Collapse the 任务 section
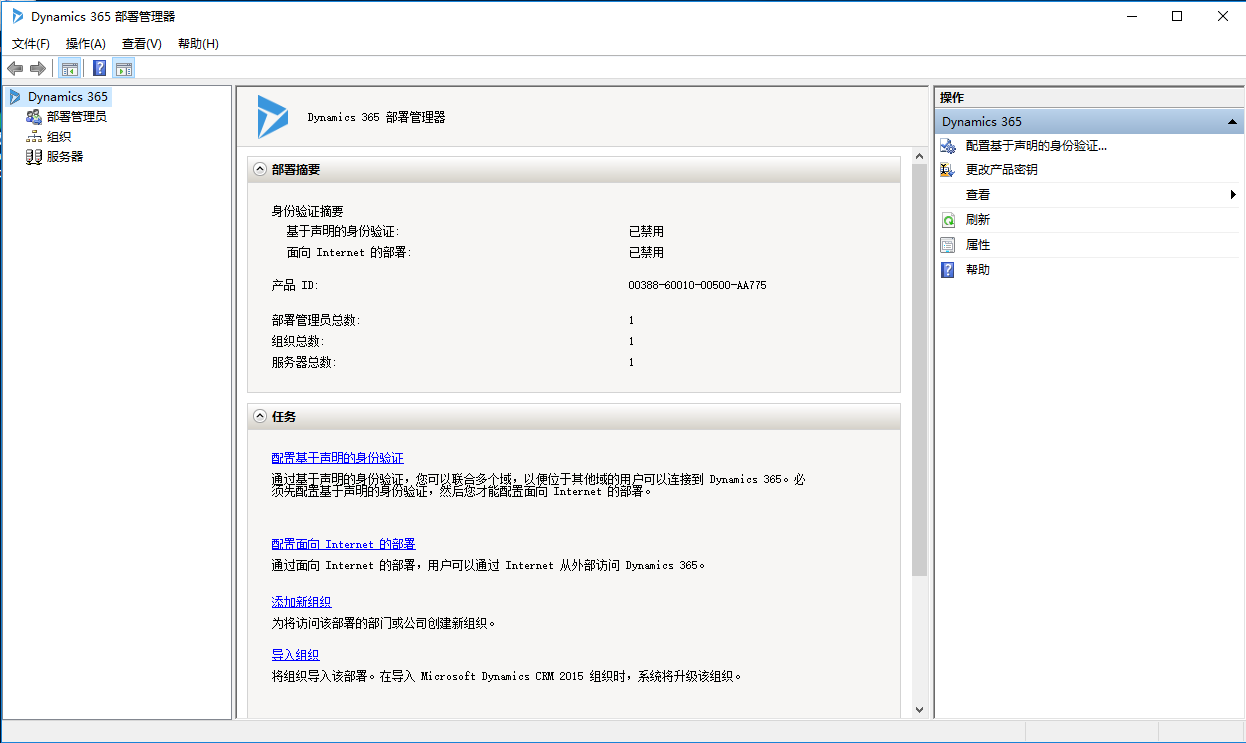The height and width of the screenshot is (743, 1246). (x=260, y=417)
